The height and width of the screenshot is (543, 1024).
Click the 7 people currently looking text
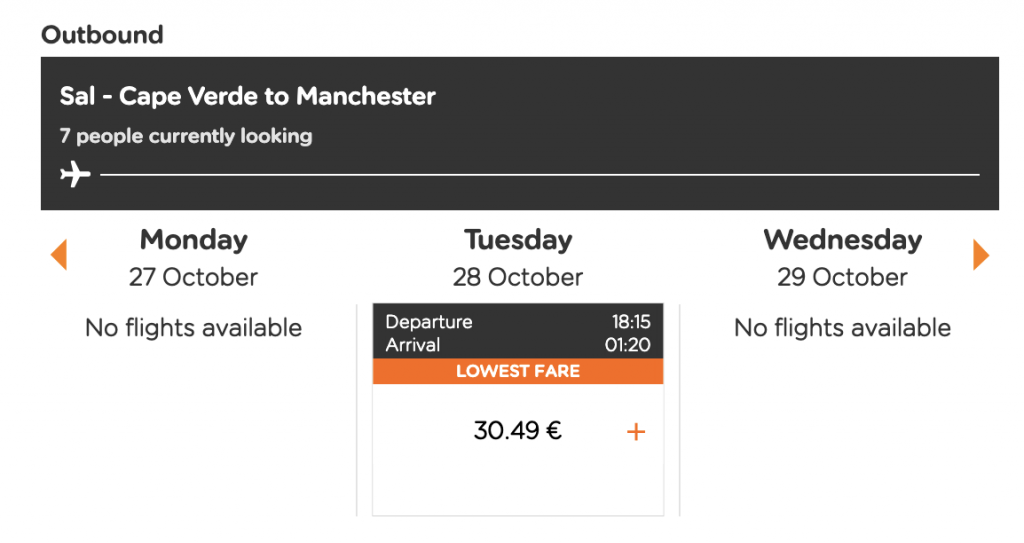coord(186,136)
